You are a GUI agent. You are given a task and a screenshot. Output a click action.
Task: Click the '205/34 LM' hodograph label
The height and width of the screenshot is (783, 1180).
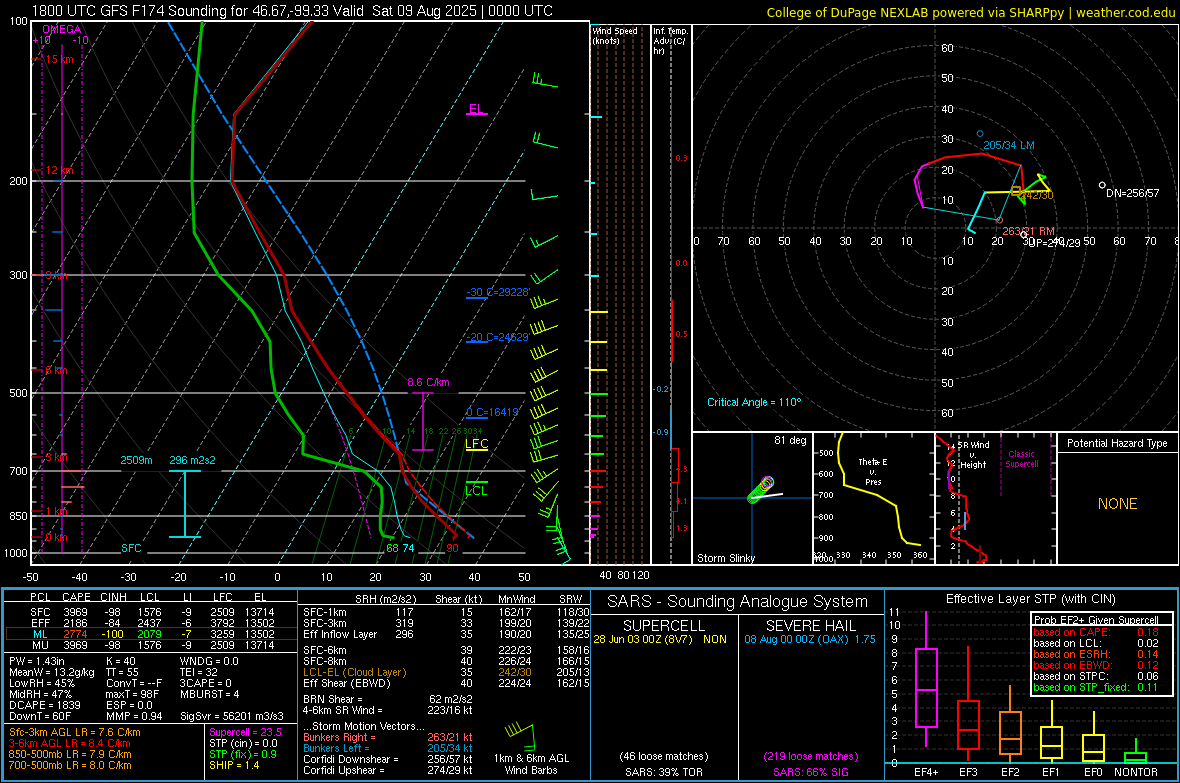tap(1008, 145)
